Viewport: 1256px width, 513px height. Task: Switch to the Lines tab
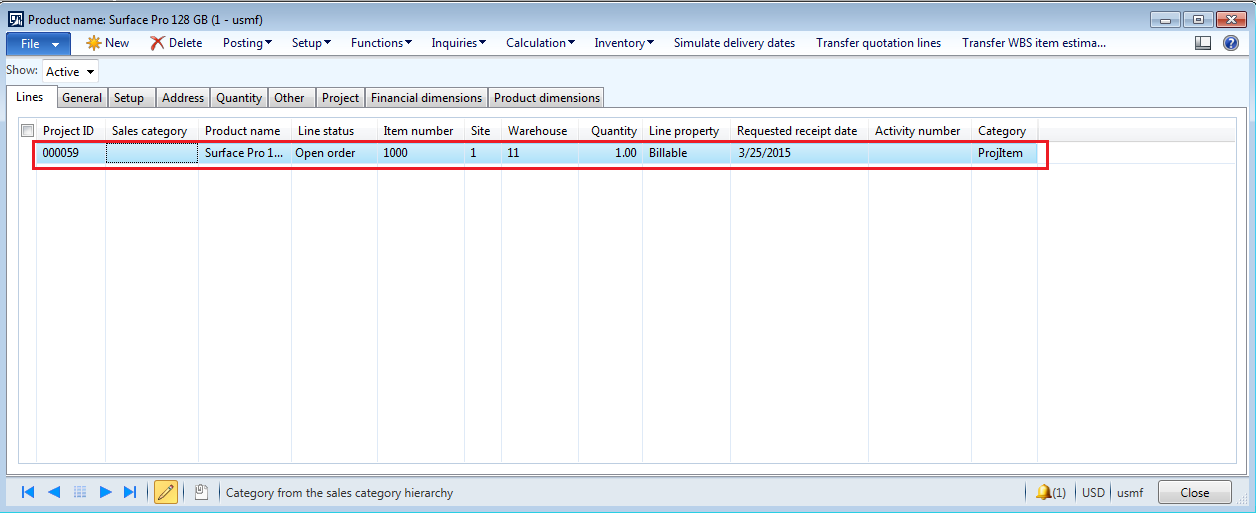(30, 97)
